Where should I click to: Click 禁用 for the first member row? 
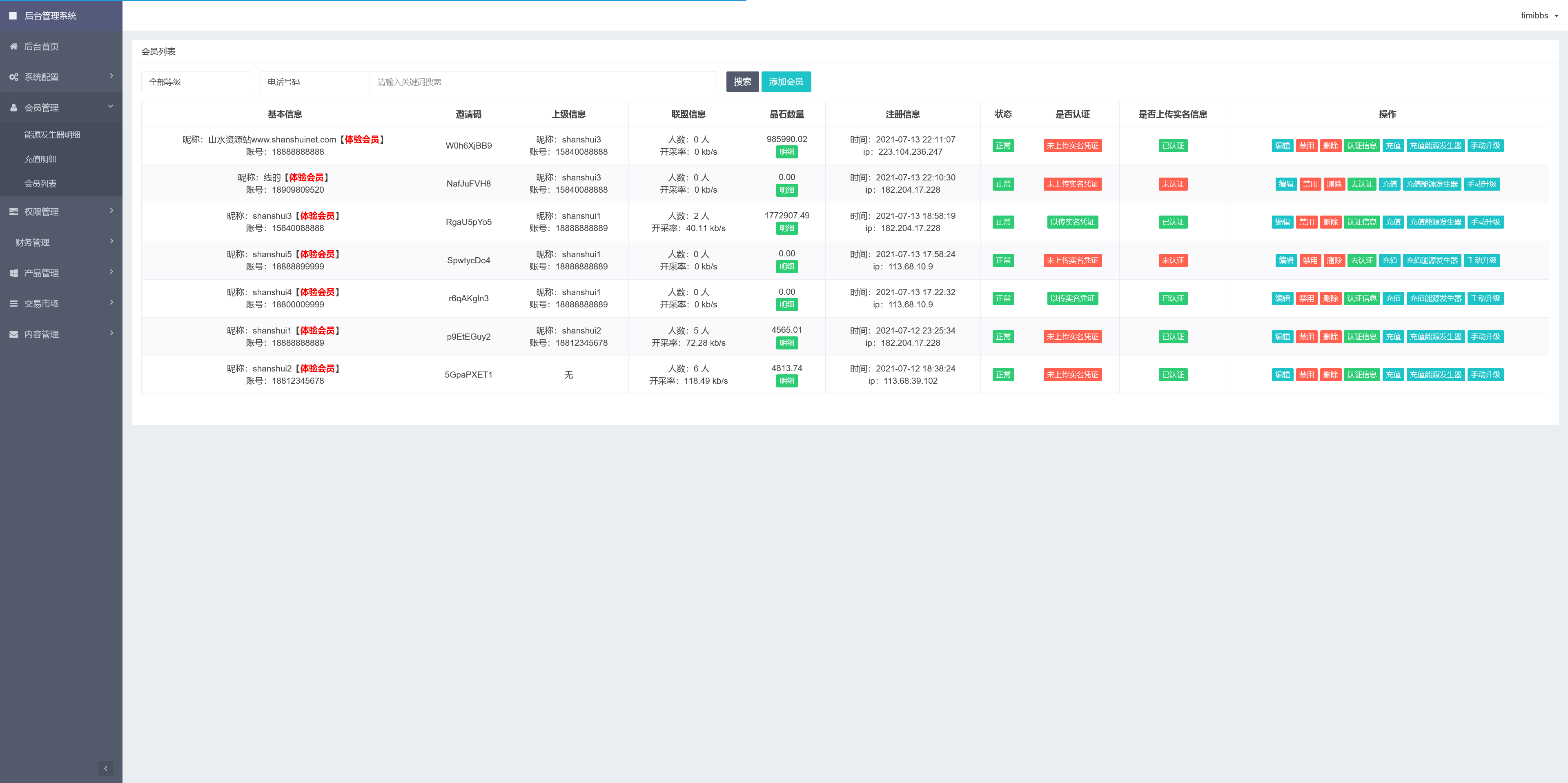pos(1306,145)
